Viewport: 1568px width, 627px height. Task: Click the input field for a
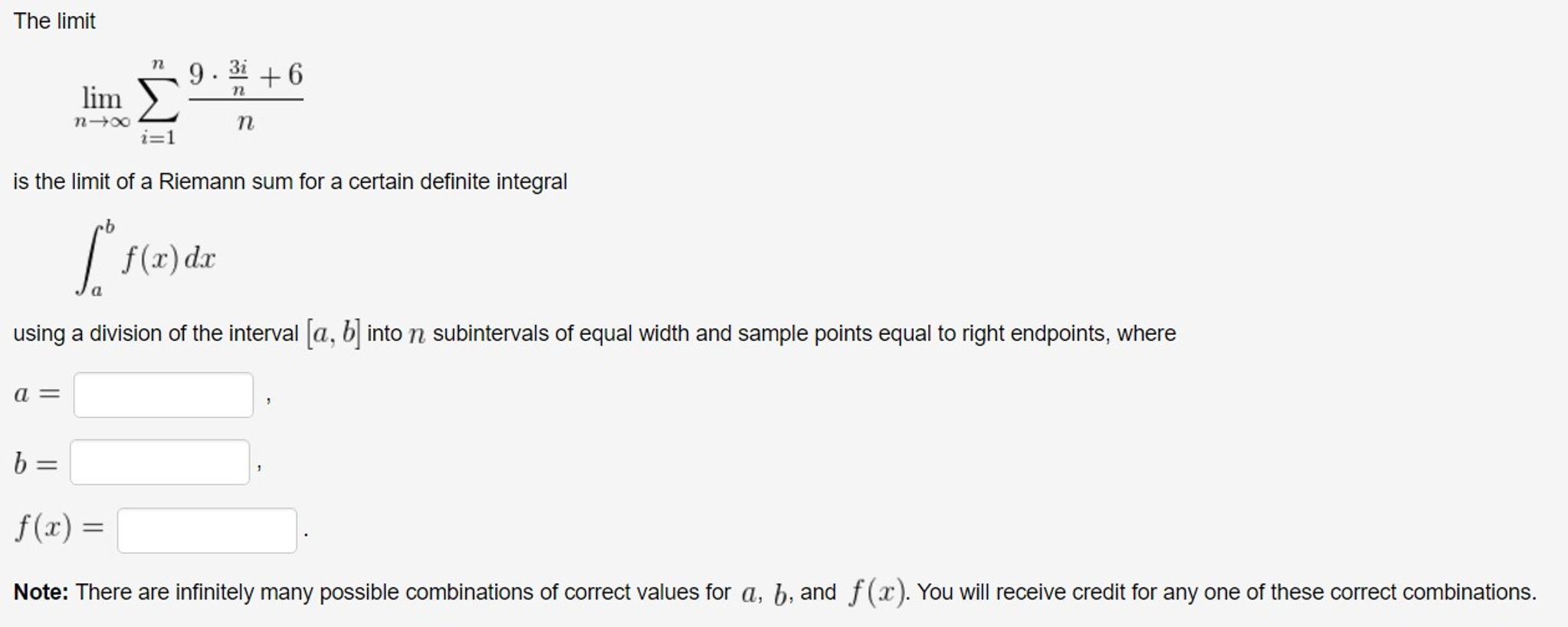[x=163, y=395]
